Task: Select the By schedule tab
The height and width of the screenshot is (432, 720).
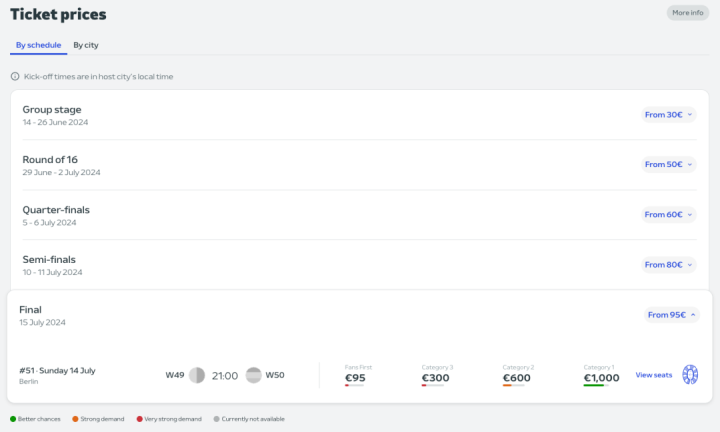Action: tap(39, 45)
